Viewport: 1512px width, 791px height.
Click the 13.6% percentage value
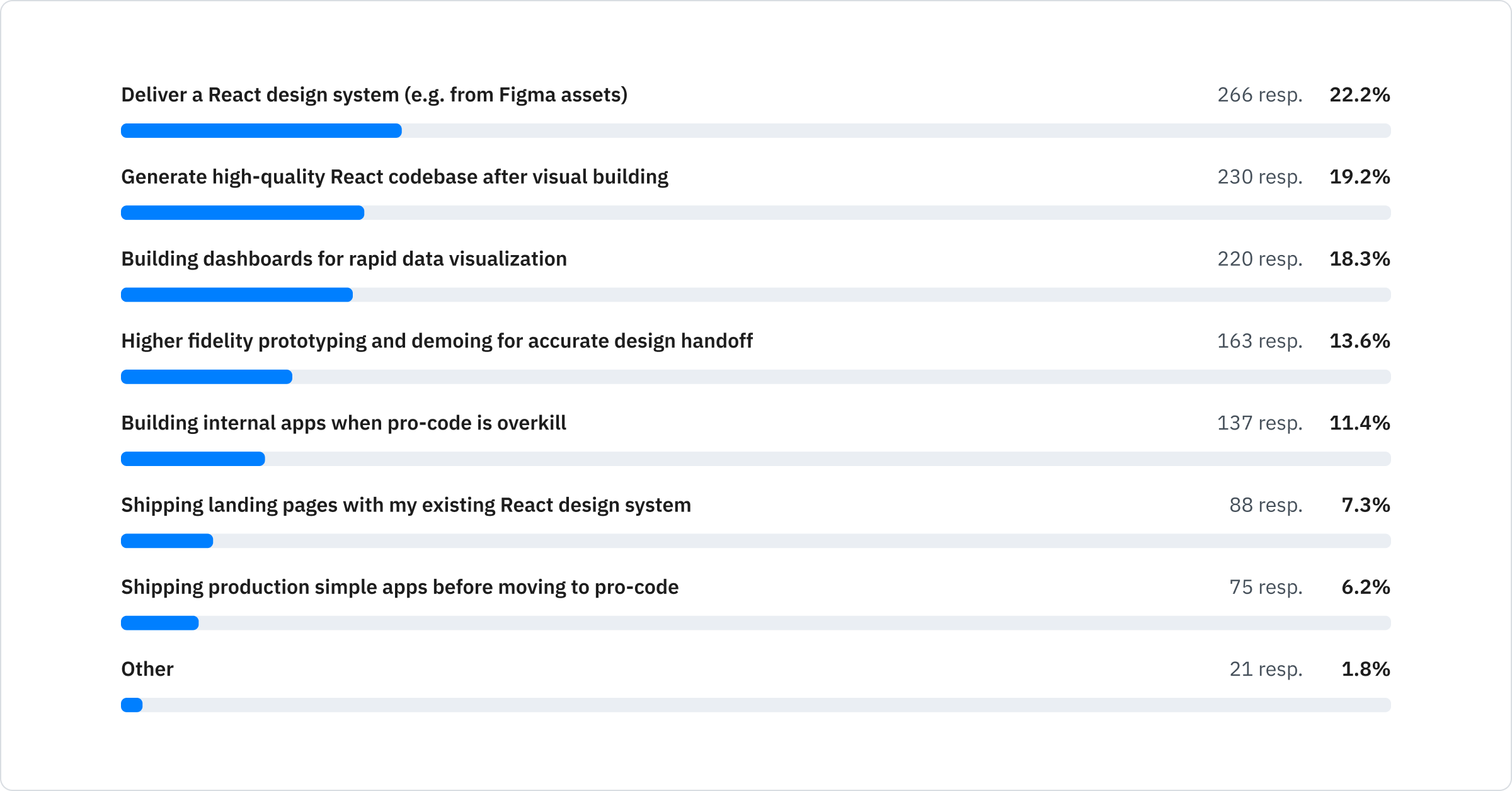pos(1360,341)
